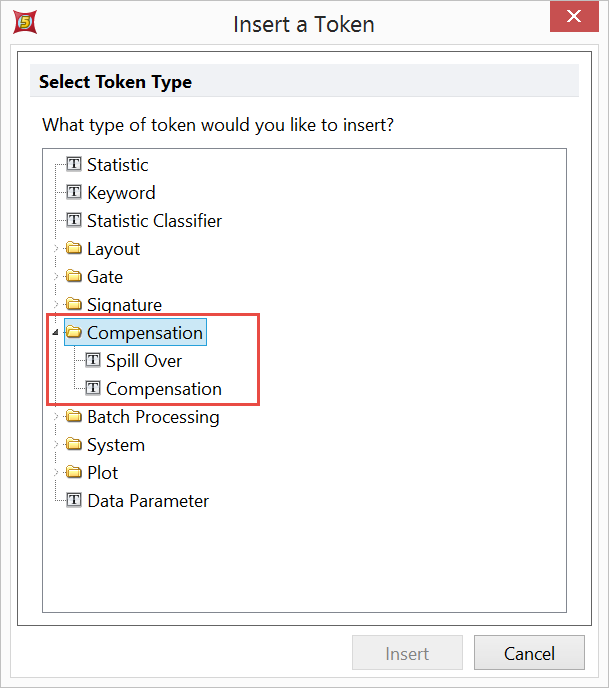Click the Gate folder icon
609x688 pixels.
(x=74, y=277)
